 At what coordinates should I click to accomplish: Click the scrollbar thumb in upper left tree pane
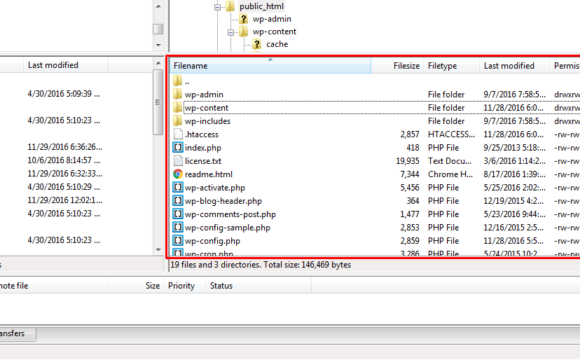click(158, 29)
